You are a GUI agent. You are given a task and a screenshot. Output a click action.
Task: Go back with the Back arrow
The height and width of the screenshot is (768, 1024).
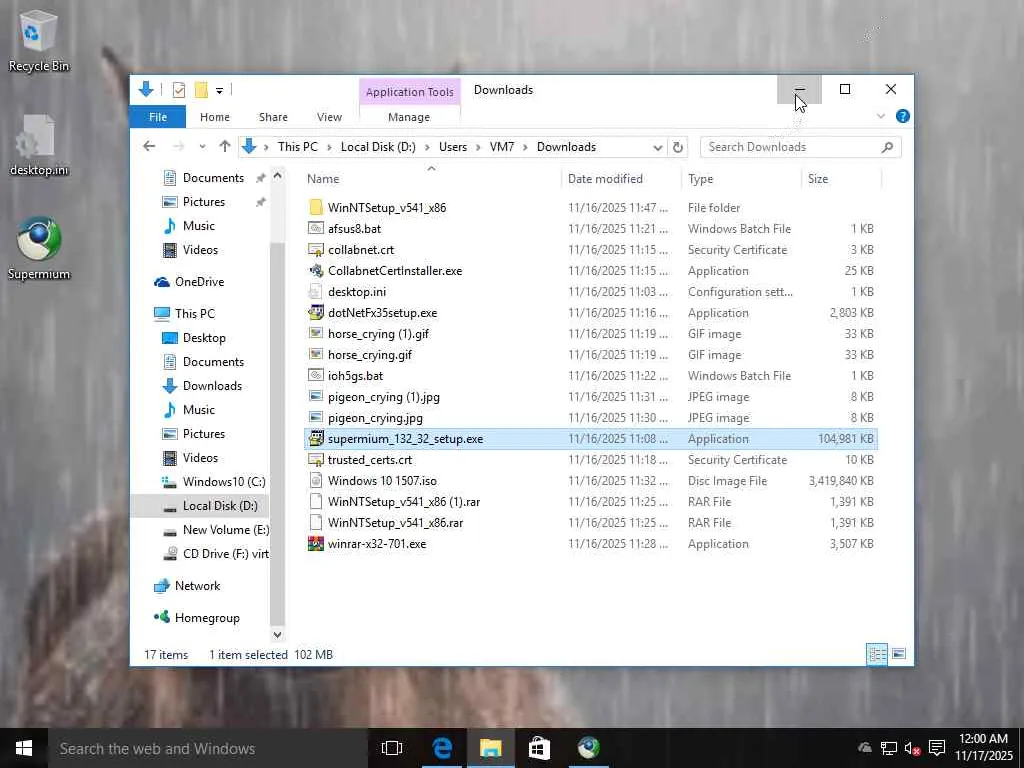149,146
